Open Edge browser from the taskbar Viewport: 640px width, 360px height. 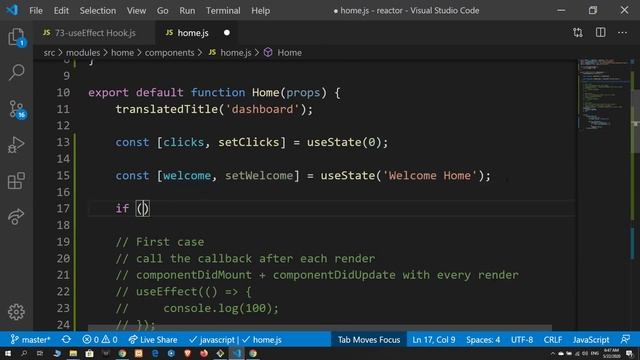(x=155, y=353)
